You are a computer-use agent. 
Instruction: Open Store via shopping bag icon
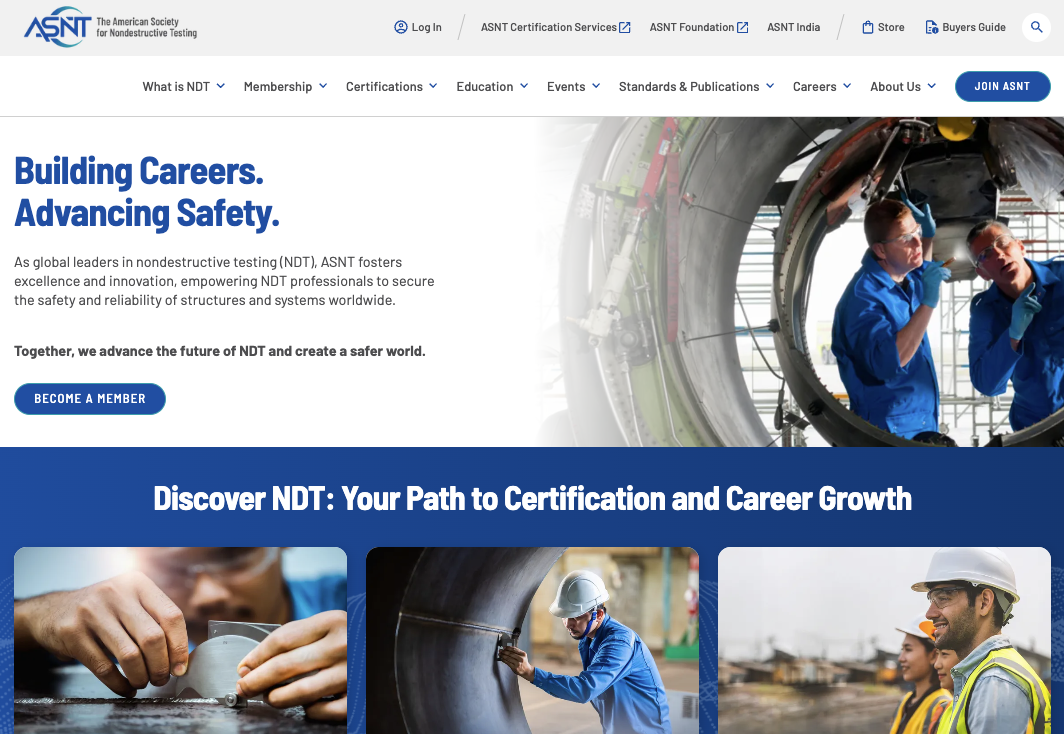tap(868, 27)
